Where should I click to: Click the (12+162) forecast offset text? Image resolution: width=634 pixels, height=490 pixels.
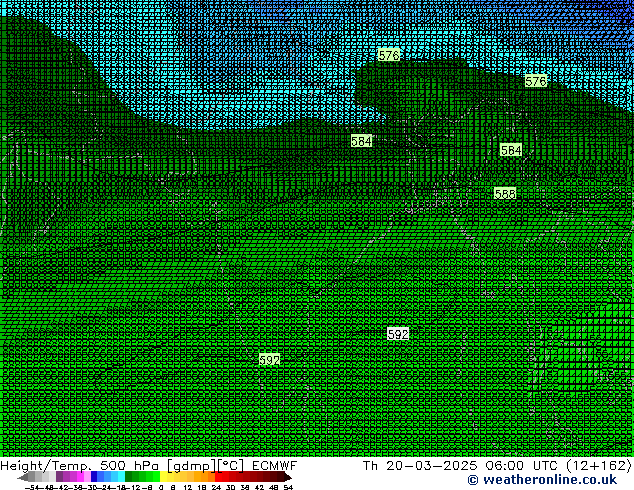599,466
